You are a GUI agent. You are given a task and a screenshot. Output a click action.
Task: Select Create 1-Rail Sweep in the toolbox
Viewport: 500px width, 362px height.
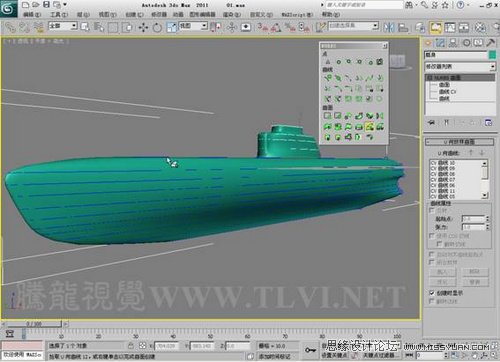pos(328,137)
